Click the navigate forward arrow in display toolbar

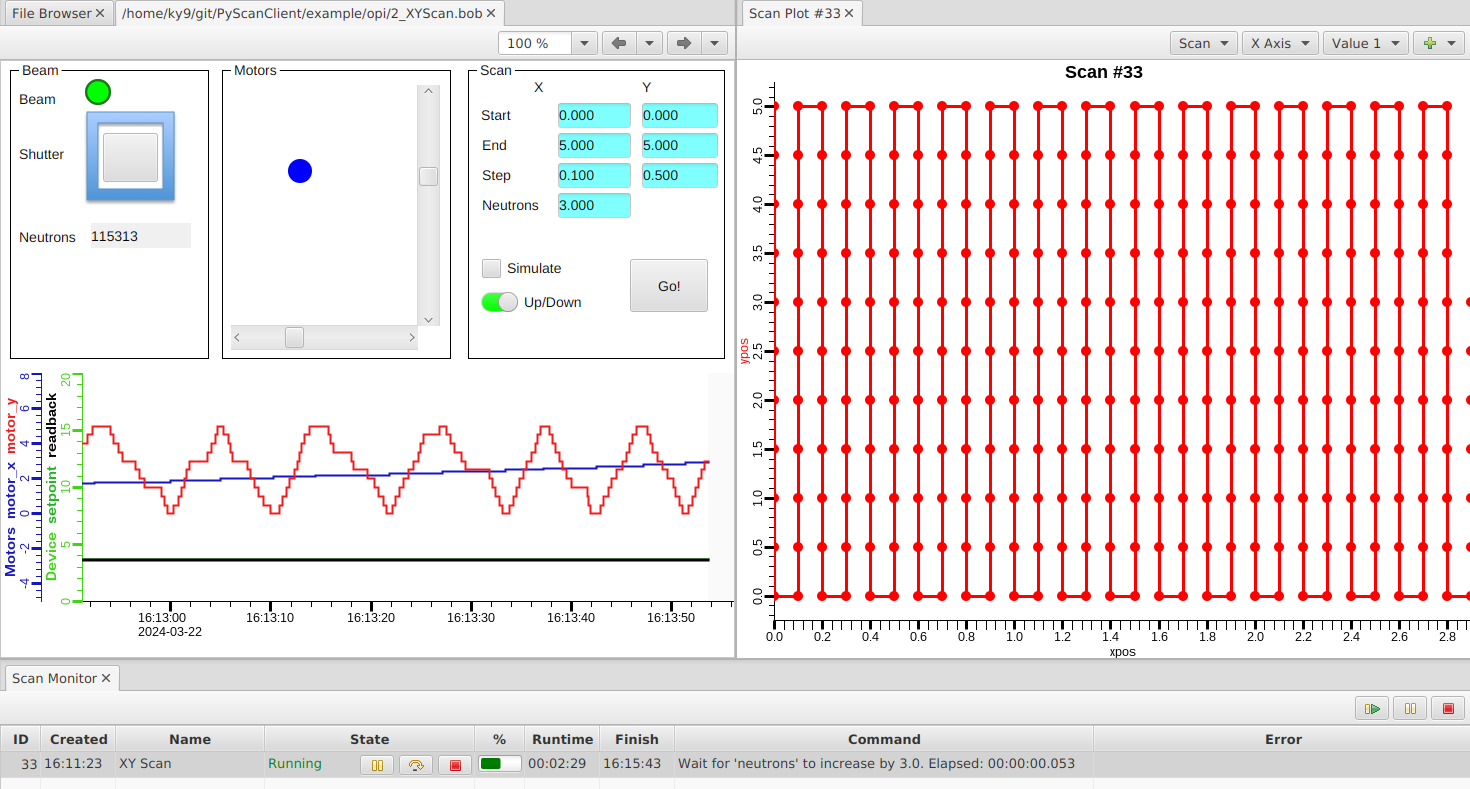684,43
